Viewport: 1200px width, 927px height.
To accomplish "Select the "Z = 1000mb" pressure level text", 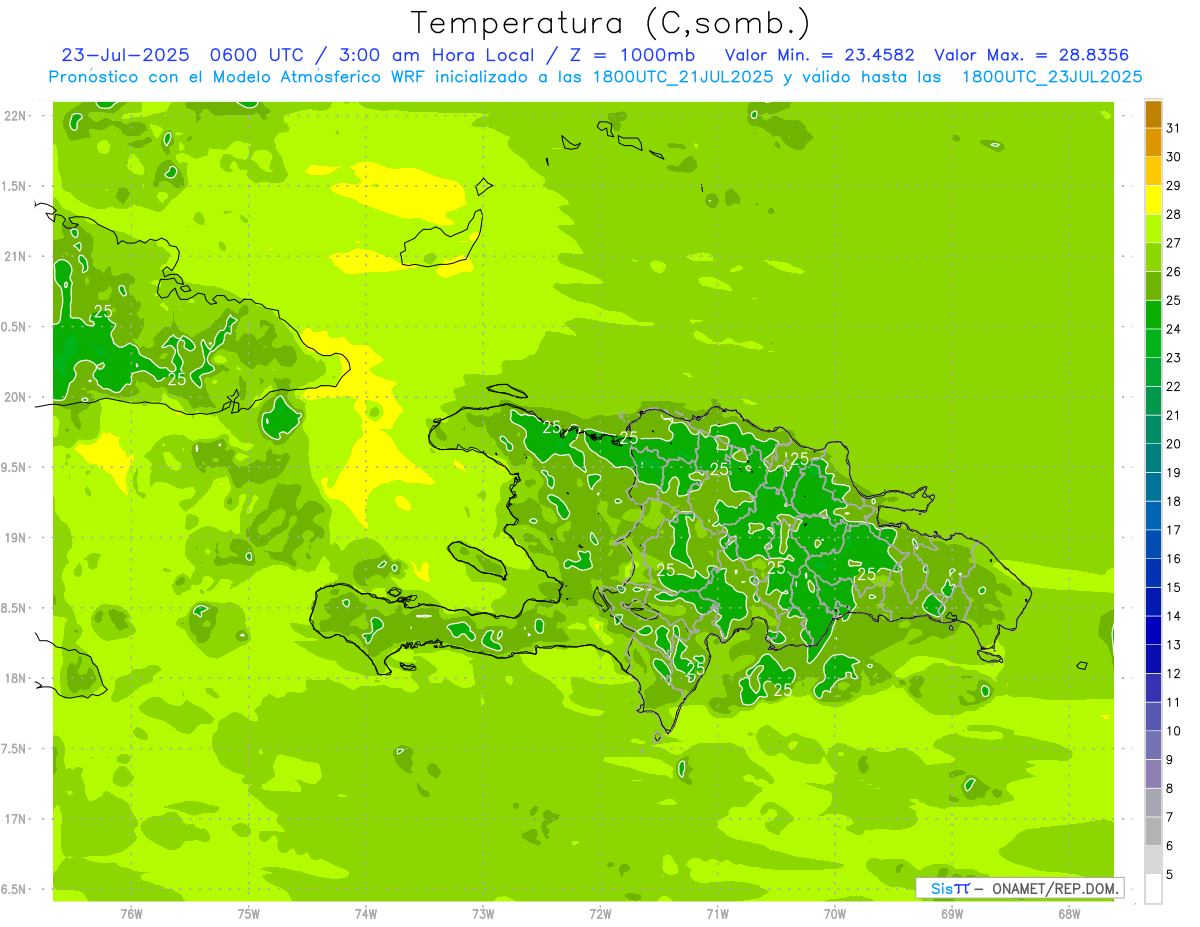I will coord(632,55).
